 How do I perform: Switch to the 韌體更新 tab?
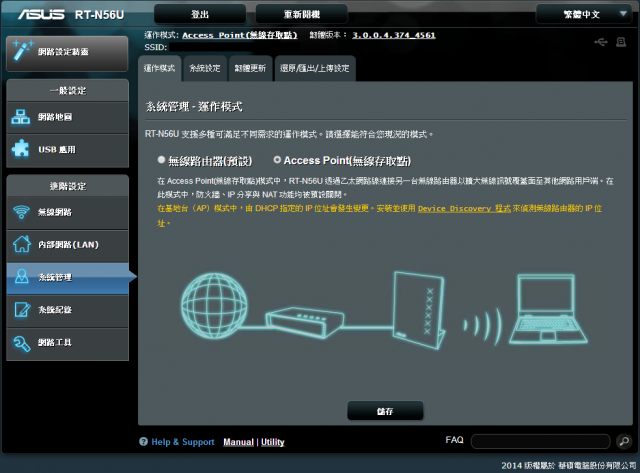250,68
